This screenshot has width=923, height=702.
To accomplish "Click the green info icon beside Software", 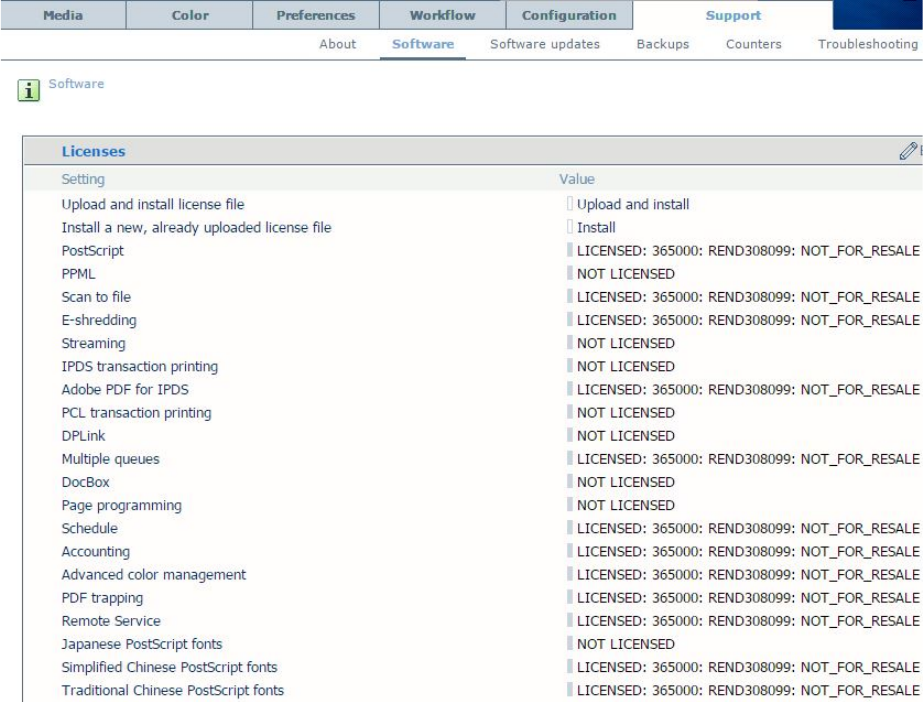I will click(28, 91).
